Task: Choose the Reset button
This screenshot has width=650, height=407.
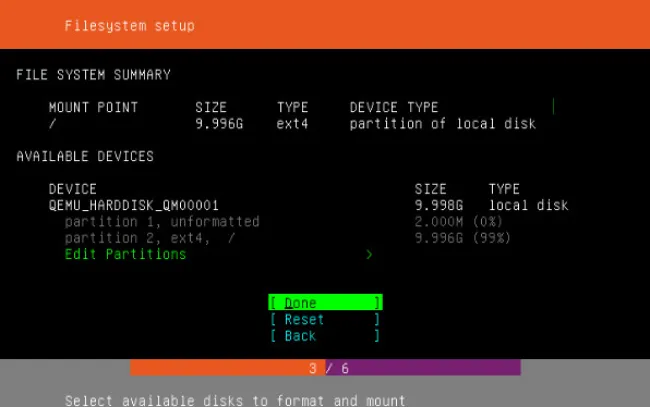Action: [x=325, y=319]
